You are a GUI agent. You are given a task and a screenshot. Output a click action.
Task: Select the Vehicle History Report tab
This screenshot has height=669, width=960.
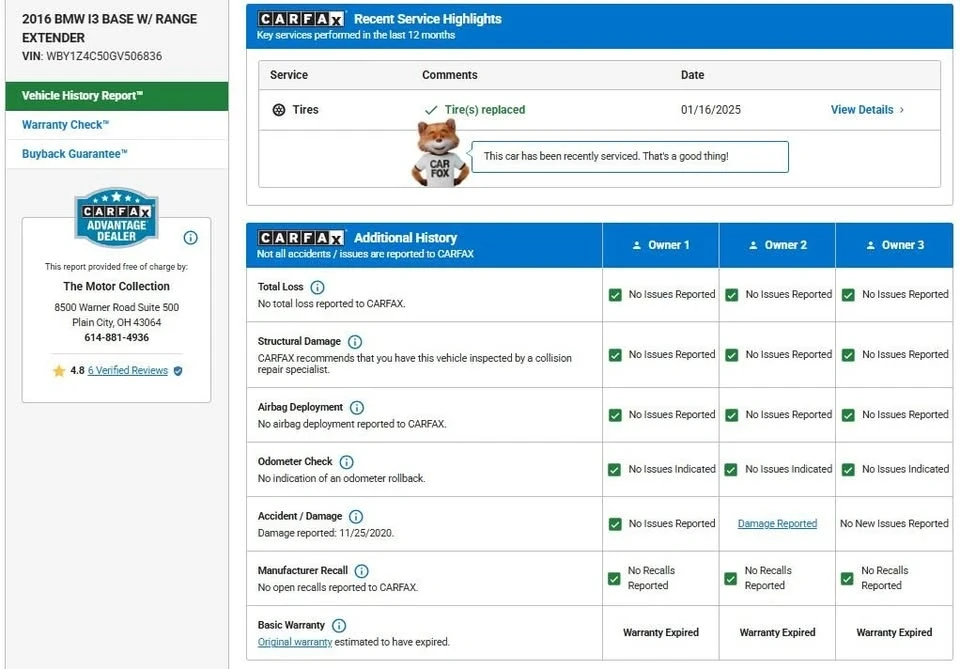pyautogui.click(x=116, y=96)
